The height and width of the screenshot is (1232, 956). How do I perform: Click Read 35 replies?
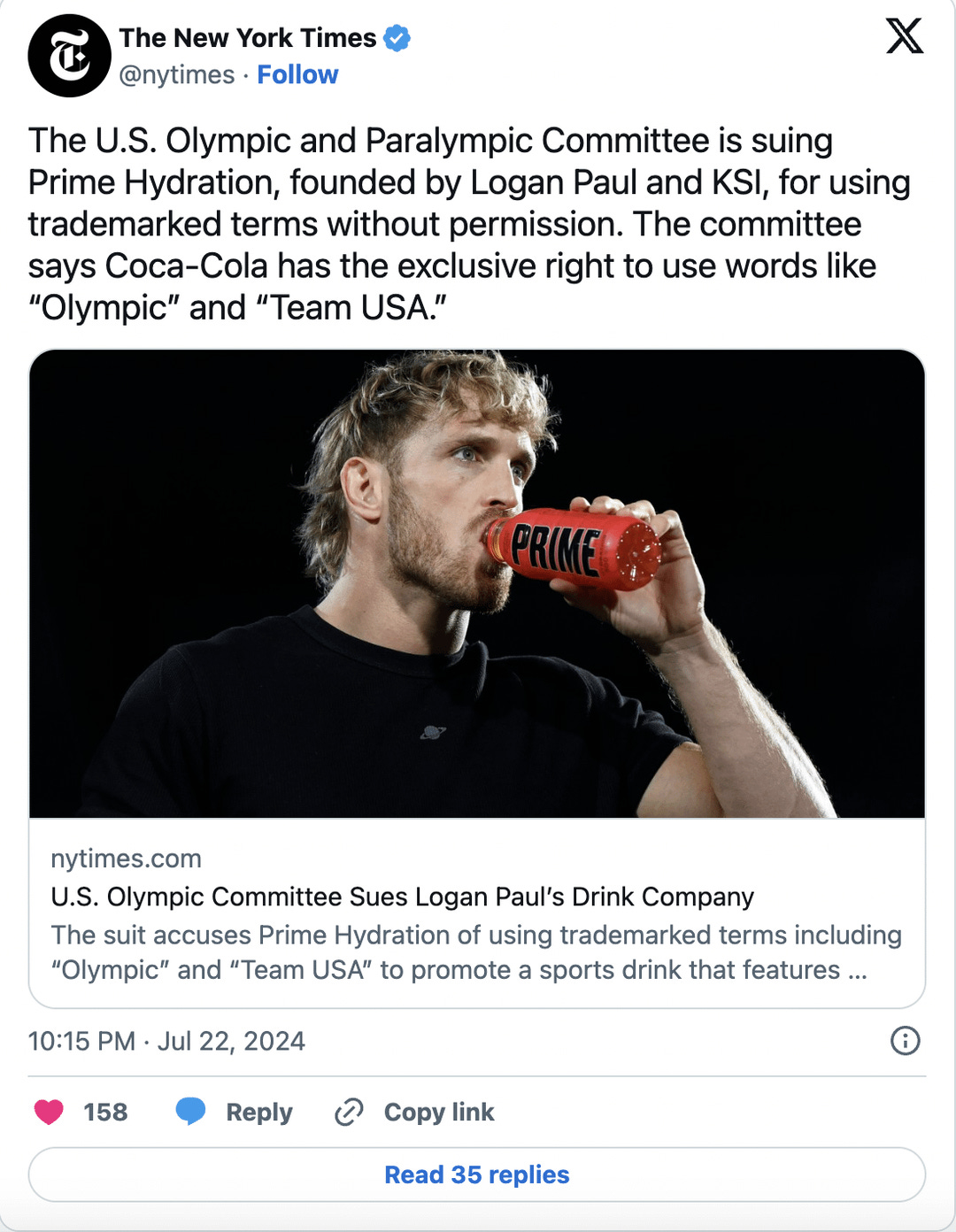click(477, 1174)
